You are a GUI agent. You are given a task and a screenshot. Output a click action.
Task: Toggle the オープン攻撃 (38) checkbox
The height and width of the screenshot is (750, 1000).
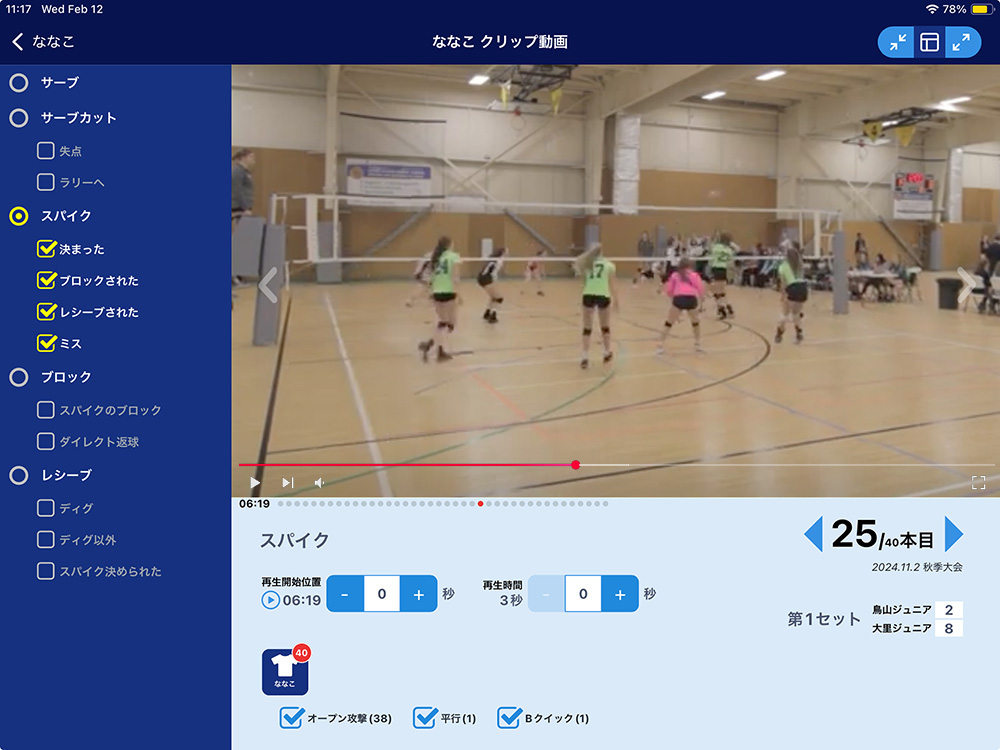(x=292, y=717)
